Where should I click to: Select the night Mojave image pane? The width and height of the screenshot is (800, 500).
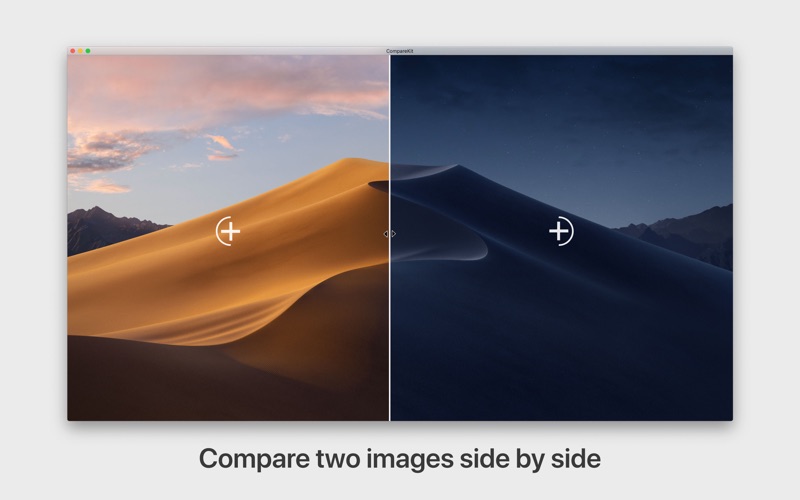pos(562,238)
